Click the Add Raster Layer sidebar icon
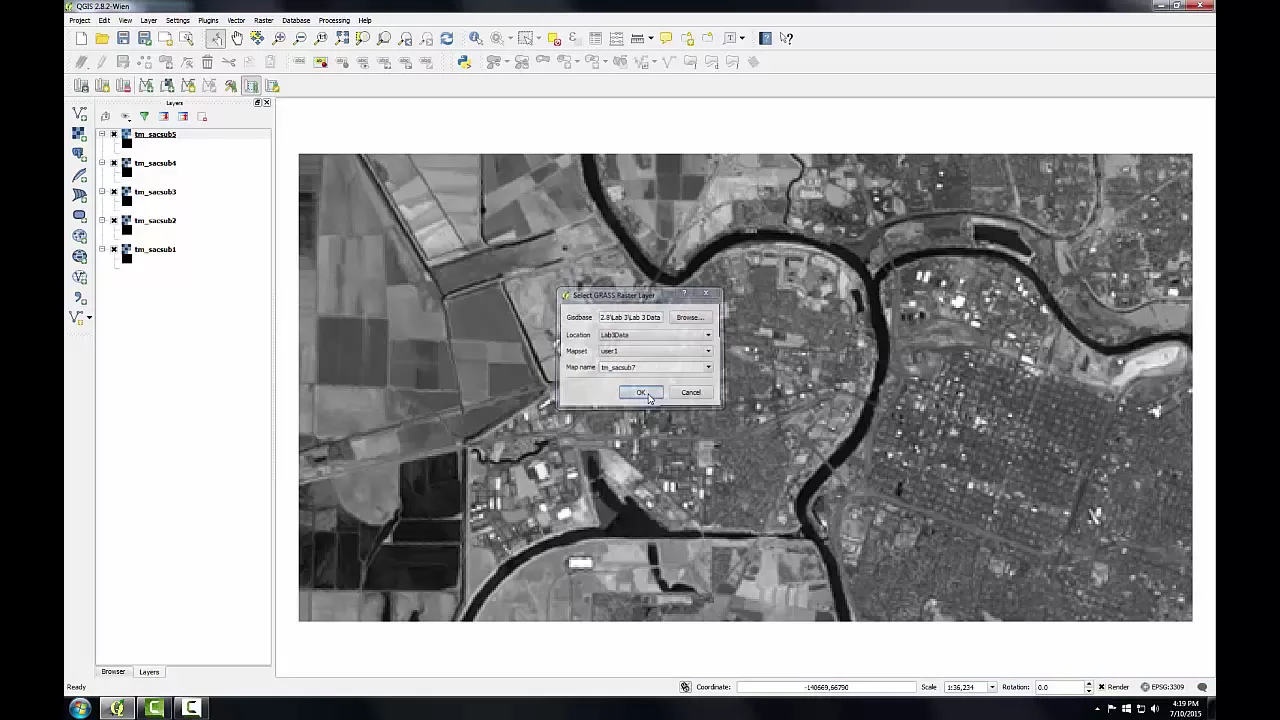The width and height of the screenshot is (1280, 720). point(79,133)
